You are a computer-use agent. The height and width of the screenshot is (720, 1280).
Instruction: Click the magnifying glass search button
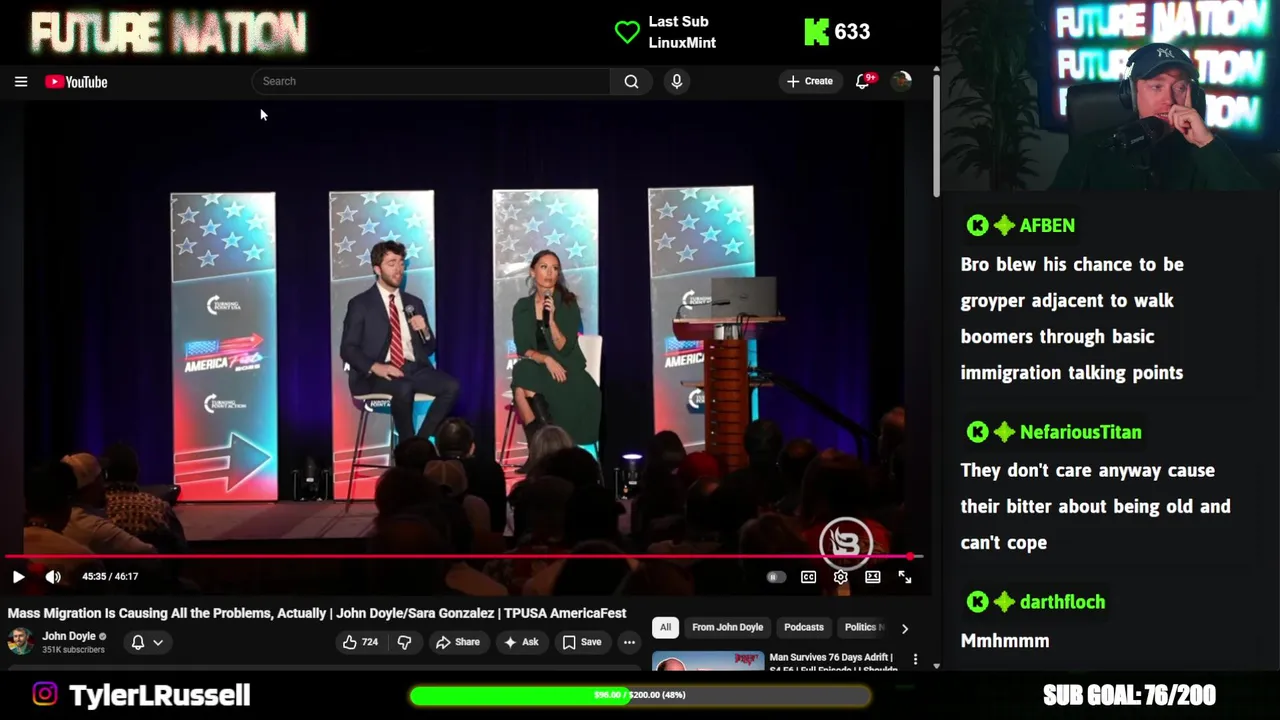click(631, 81)
